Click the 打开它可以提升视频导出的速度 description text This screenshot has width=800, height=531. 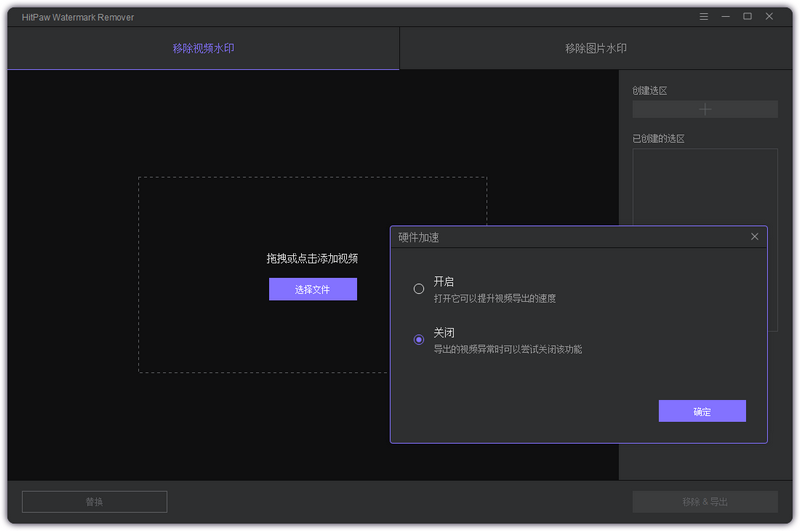494,298
